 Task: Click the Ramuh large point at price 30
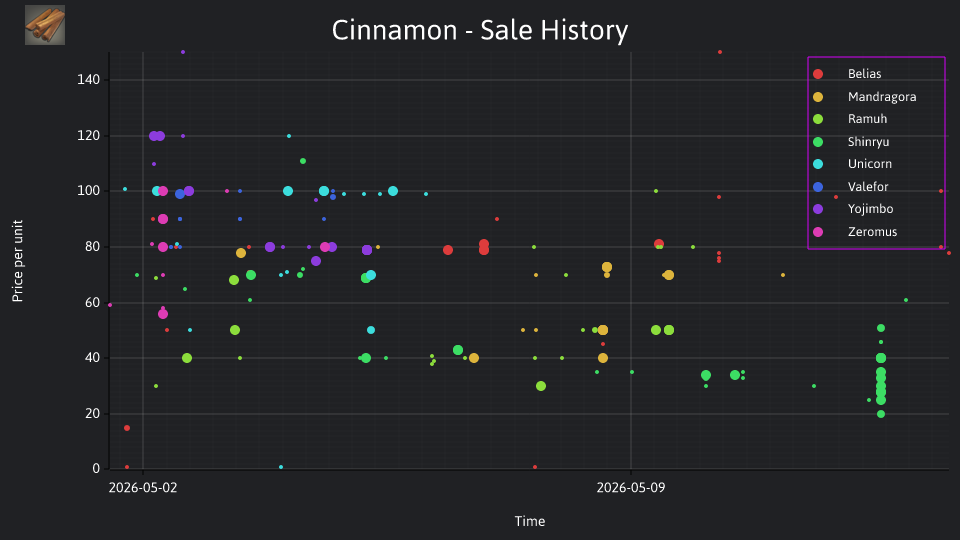(x=541, y=386)
